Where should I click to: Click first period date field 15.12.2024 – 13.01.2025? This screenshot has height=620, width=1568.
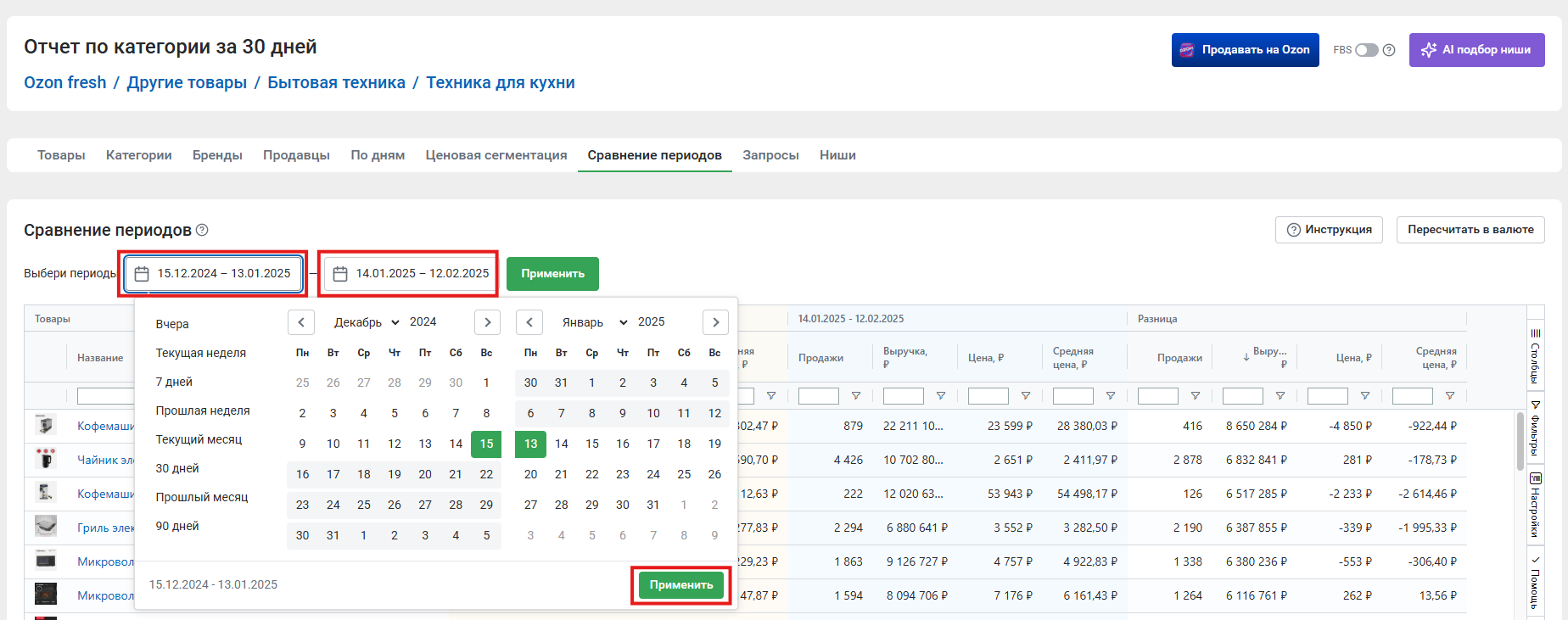pyautogui.click(x=214, y=273)
